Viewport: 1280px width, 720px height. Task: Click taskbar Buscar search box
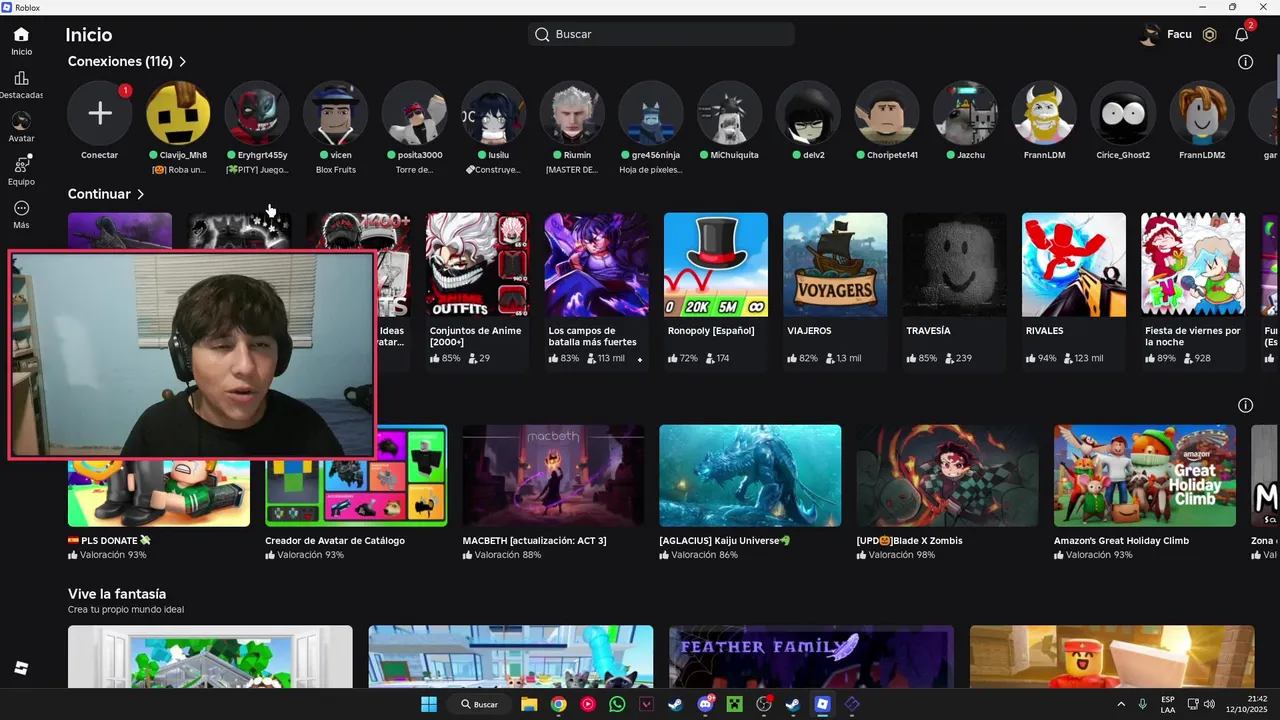pos(481,704)
